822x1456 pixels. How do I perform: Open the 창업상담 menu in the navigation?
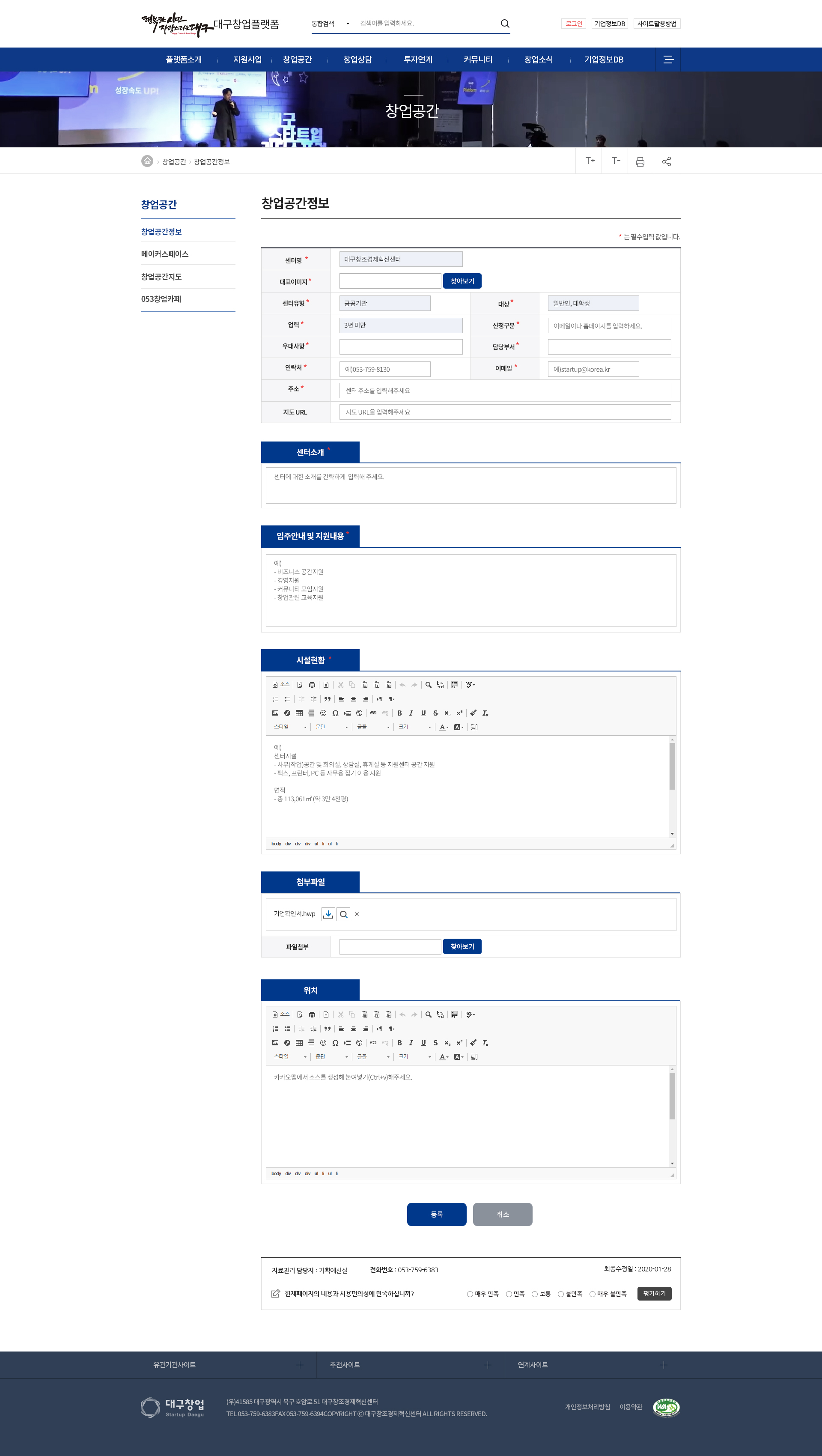[357, 60]
